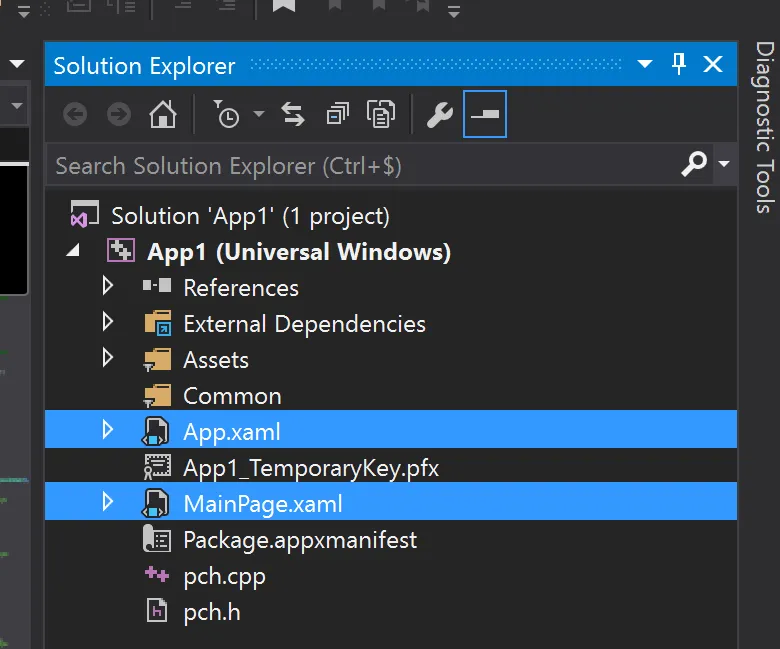Select the pch.cpp file
Screen dimensions: 780x649
224,576
